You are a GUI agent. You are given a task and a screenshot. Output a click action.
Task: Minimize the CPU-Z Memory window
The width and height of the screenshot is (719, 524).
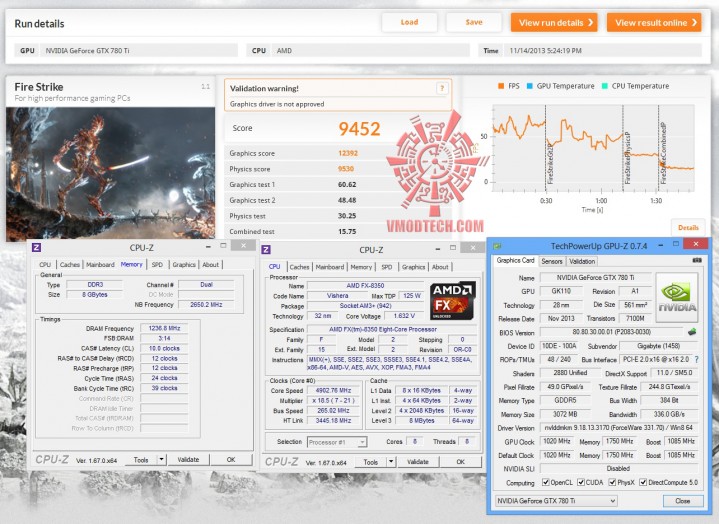click(x=208, y=247)
